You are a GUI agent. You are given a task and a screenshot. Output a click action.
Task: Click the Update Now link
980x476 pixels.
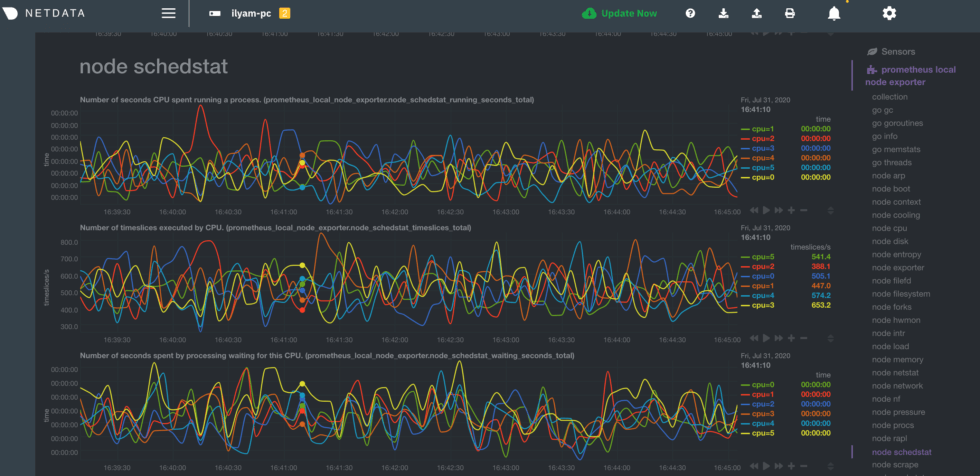coord(620,14)
